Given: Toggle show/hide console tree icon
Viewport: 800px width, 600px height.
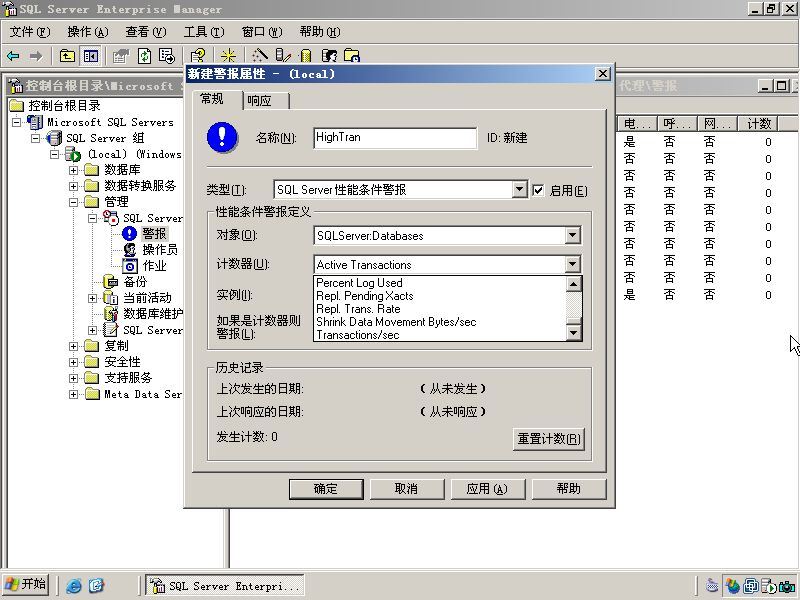Looking at the screenshot, I should tap(91, 56).
